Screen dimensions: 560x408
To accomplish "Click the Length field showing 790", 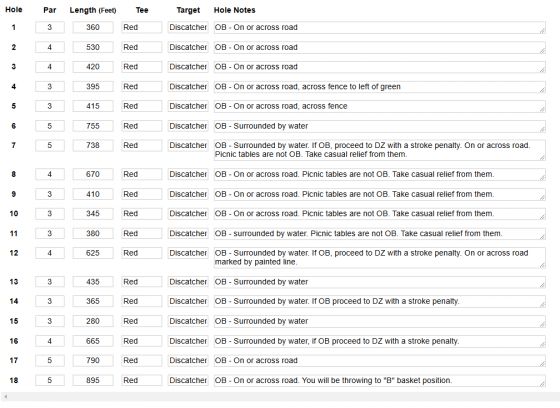I will (x=93, y=360).
